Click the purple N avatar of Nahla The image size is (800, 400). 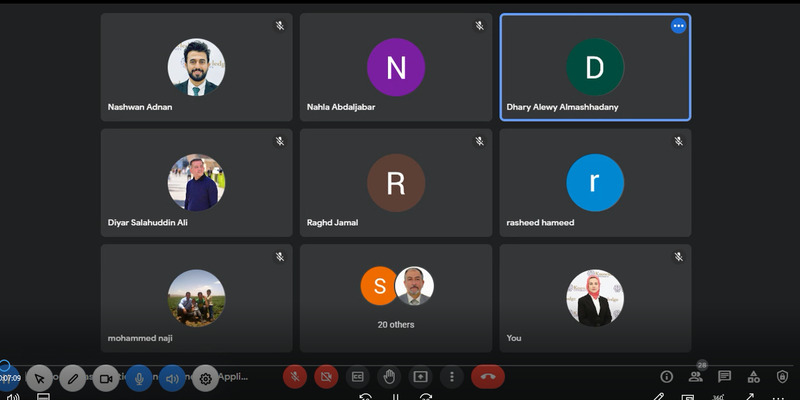tap(396, 67)
